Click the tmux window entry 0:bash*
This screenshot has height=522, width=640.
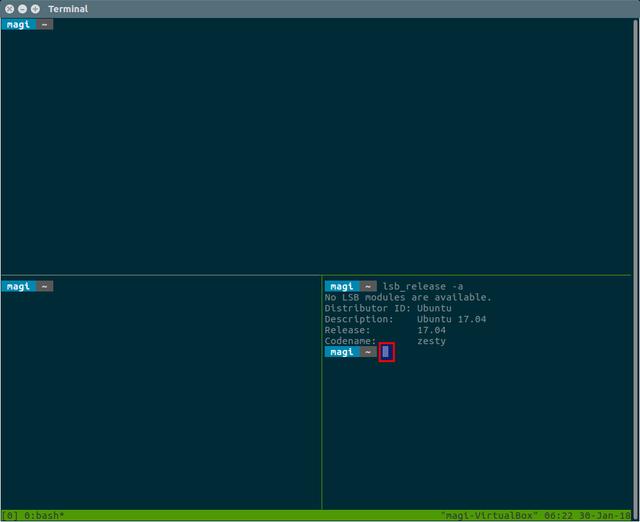44,515
